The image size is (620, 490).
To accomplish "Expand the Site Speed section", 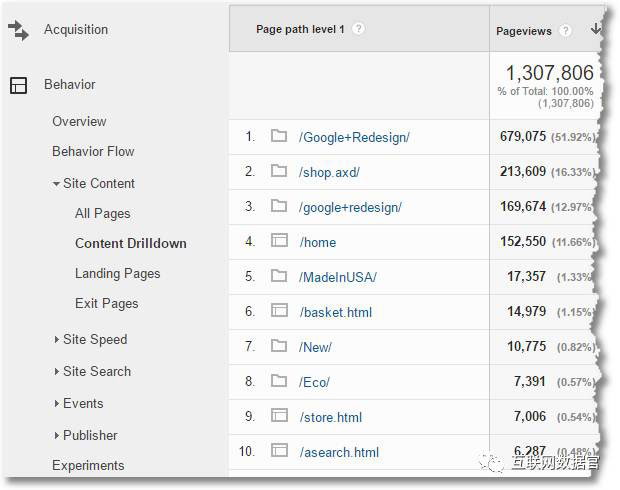I will pyautogui.click(x=56, y=340).
